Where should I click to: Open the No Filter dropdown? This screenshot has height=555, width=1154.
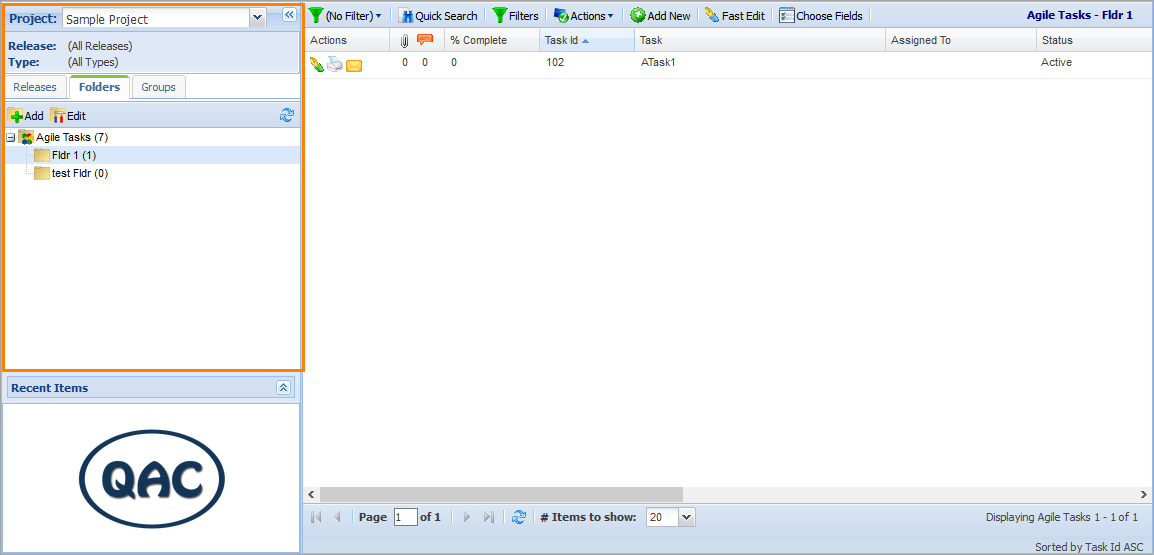click(x=345, y=15)
